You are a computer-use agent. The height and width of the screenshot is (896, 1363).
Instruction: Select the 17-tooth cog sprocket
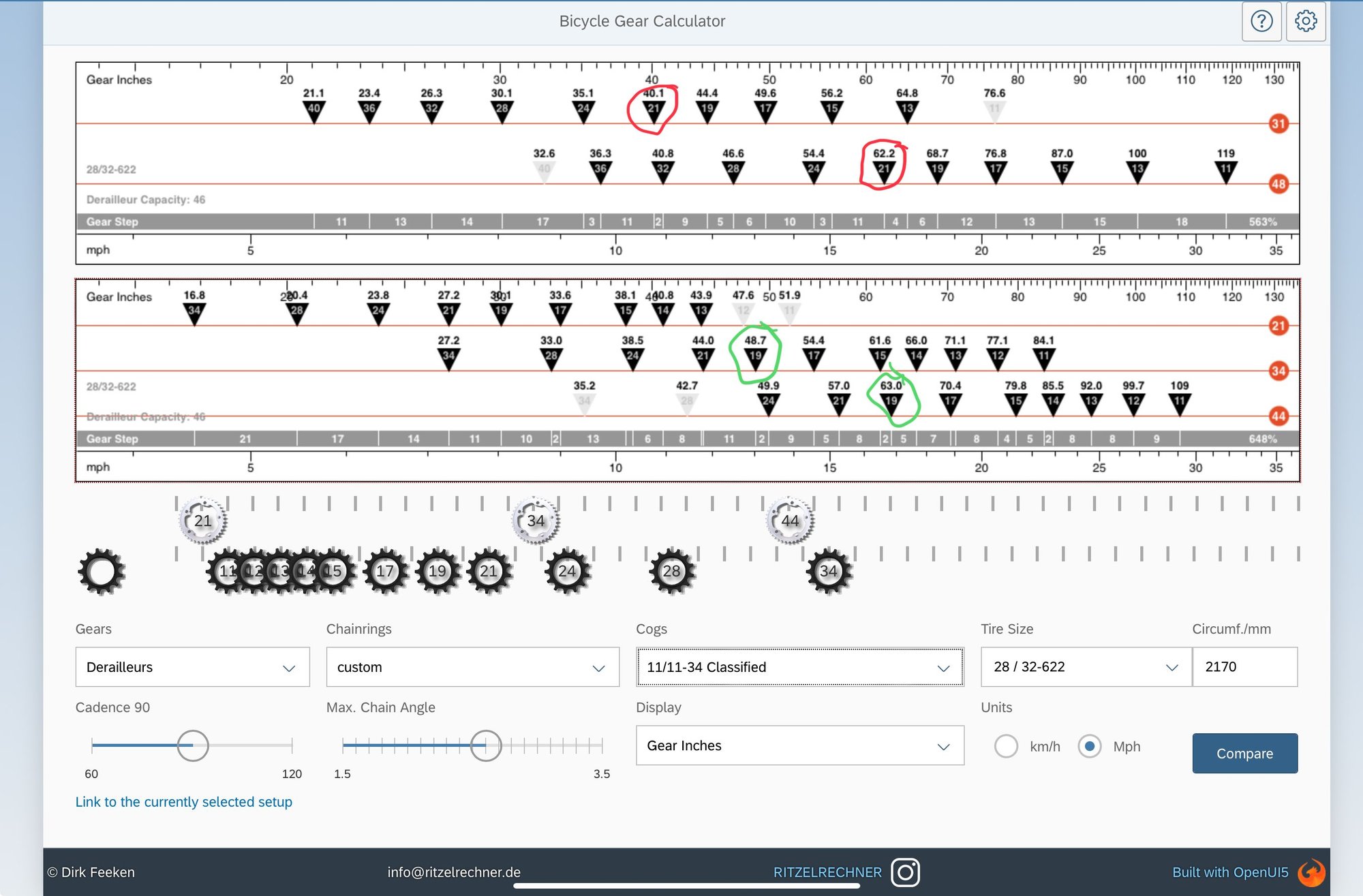(x=386, y=571)
